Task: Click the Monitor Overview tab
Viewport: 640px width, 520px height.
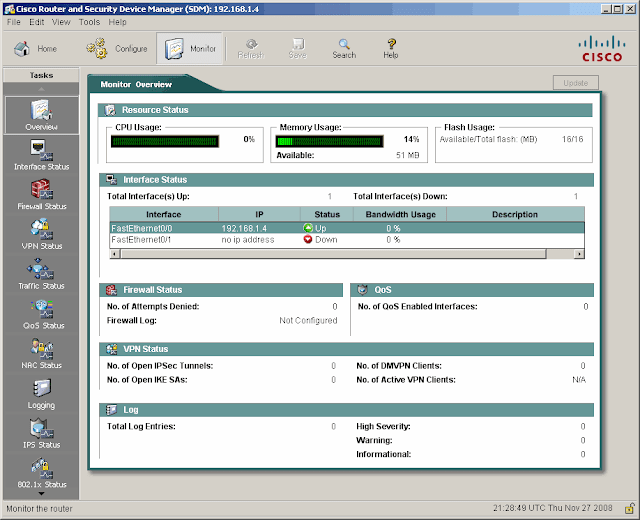Action: (x=136, y=84)
